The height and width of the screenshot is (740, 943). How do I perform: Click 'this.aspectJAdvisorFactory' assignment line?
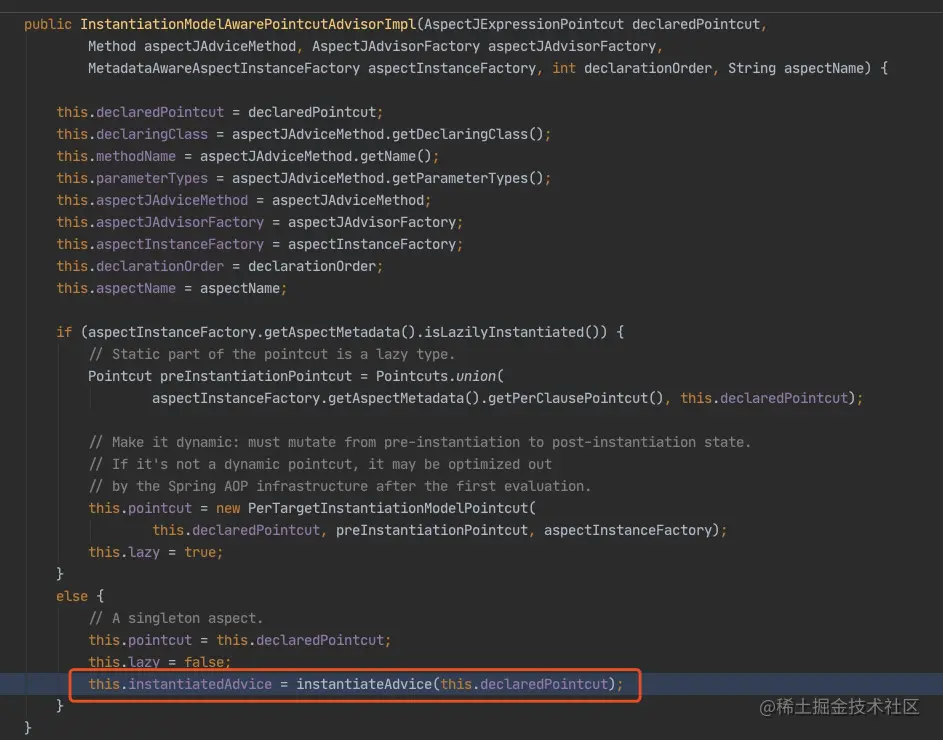pyautogui.click(x=260, y=223)
